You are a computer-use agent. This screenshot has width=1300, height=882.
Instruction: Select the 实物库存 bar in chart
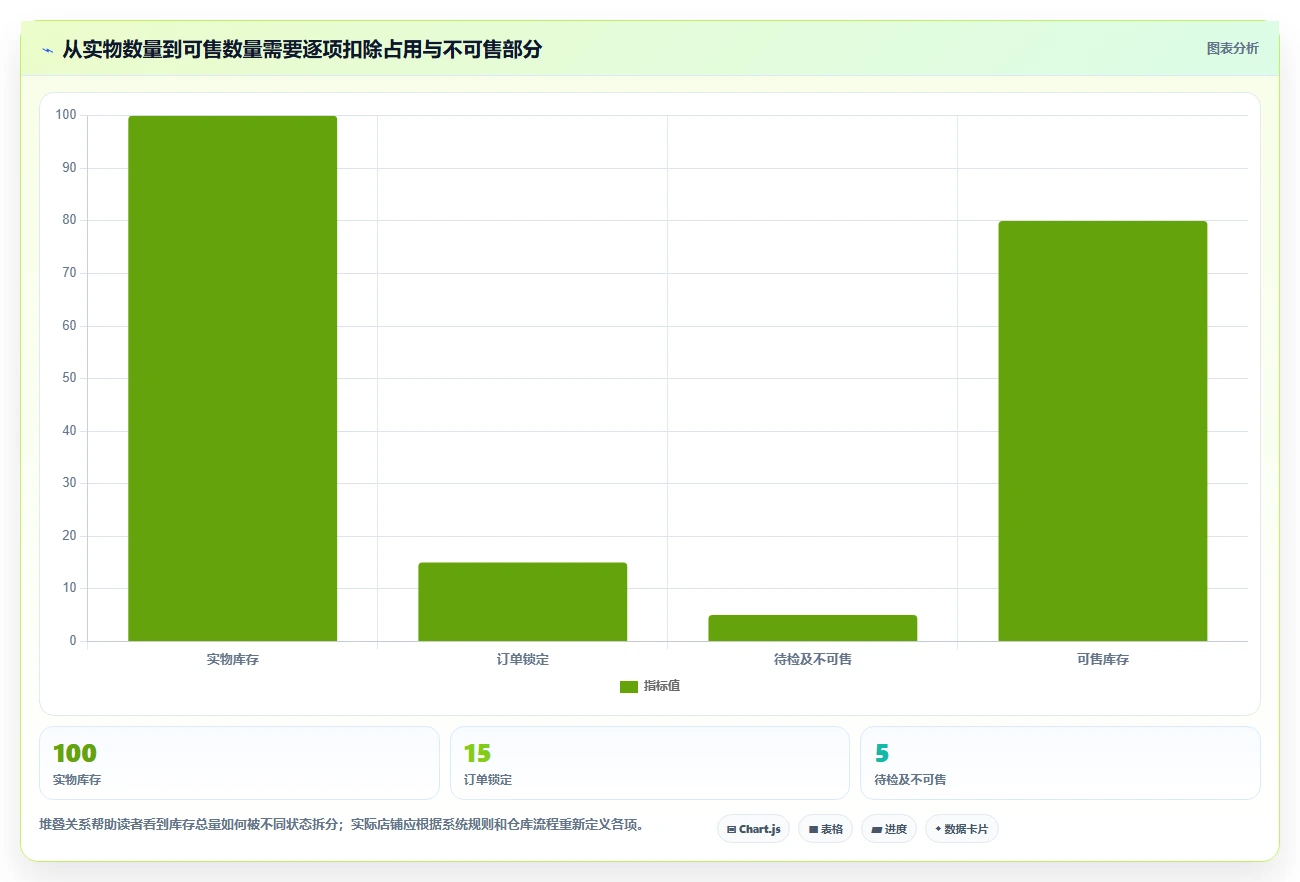(232, 378)
